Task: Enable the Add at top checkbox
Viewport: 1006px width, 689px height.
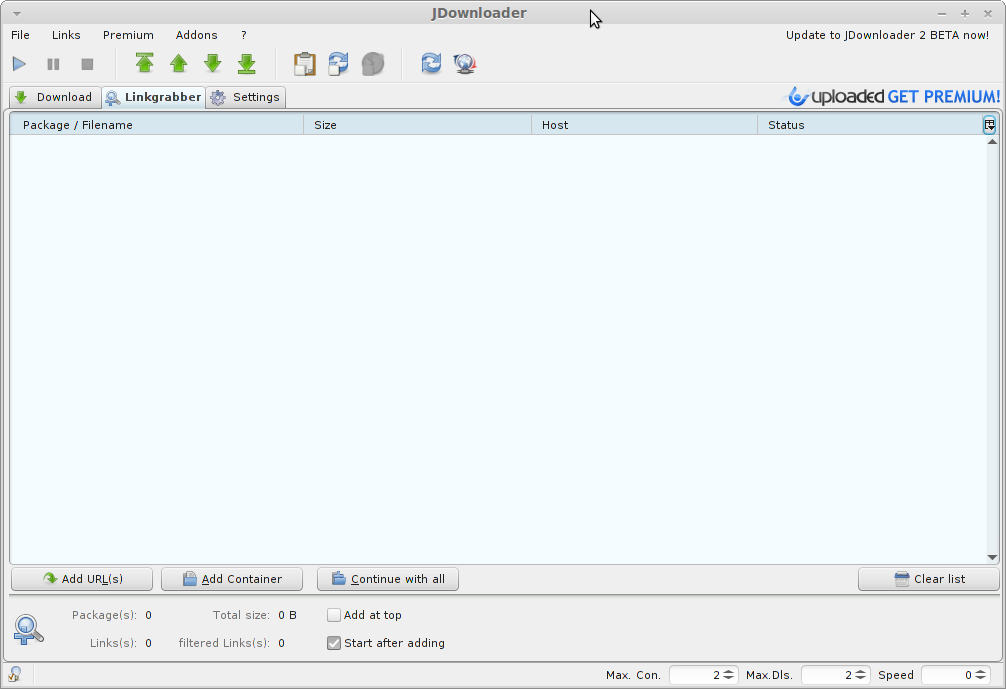Action: pos(334,615)
